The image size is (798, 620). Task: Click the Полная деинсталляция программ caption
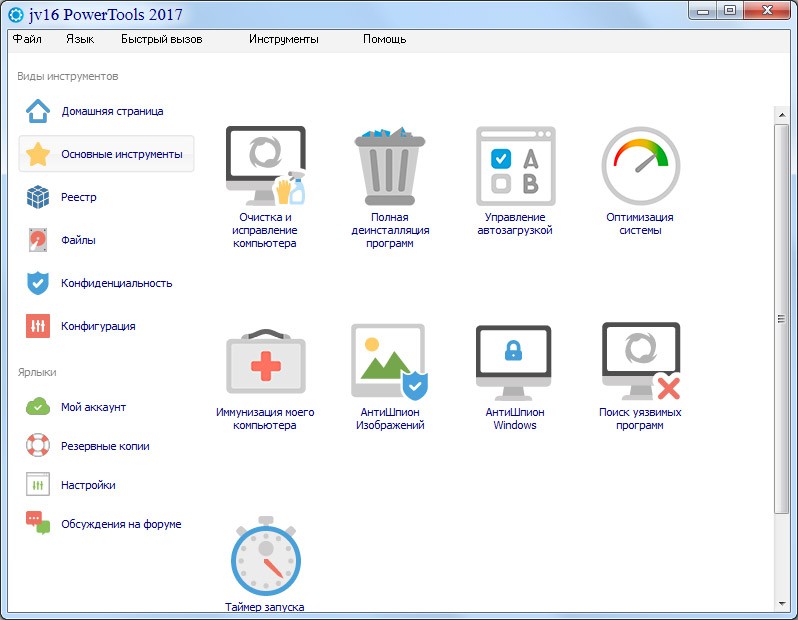click(x=390, y=230)
